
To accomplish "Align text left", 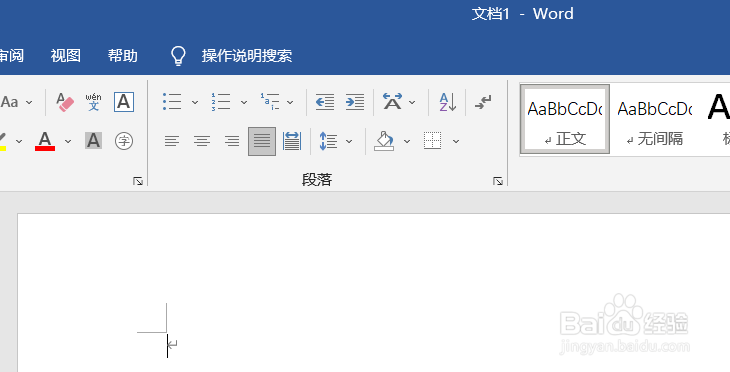I will coord(172,141).
